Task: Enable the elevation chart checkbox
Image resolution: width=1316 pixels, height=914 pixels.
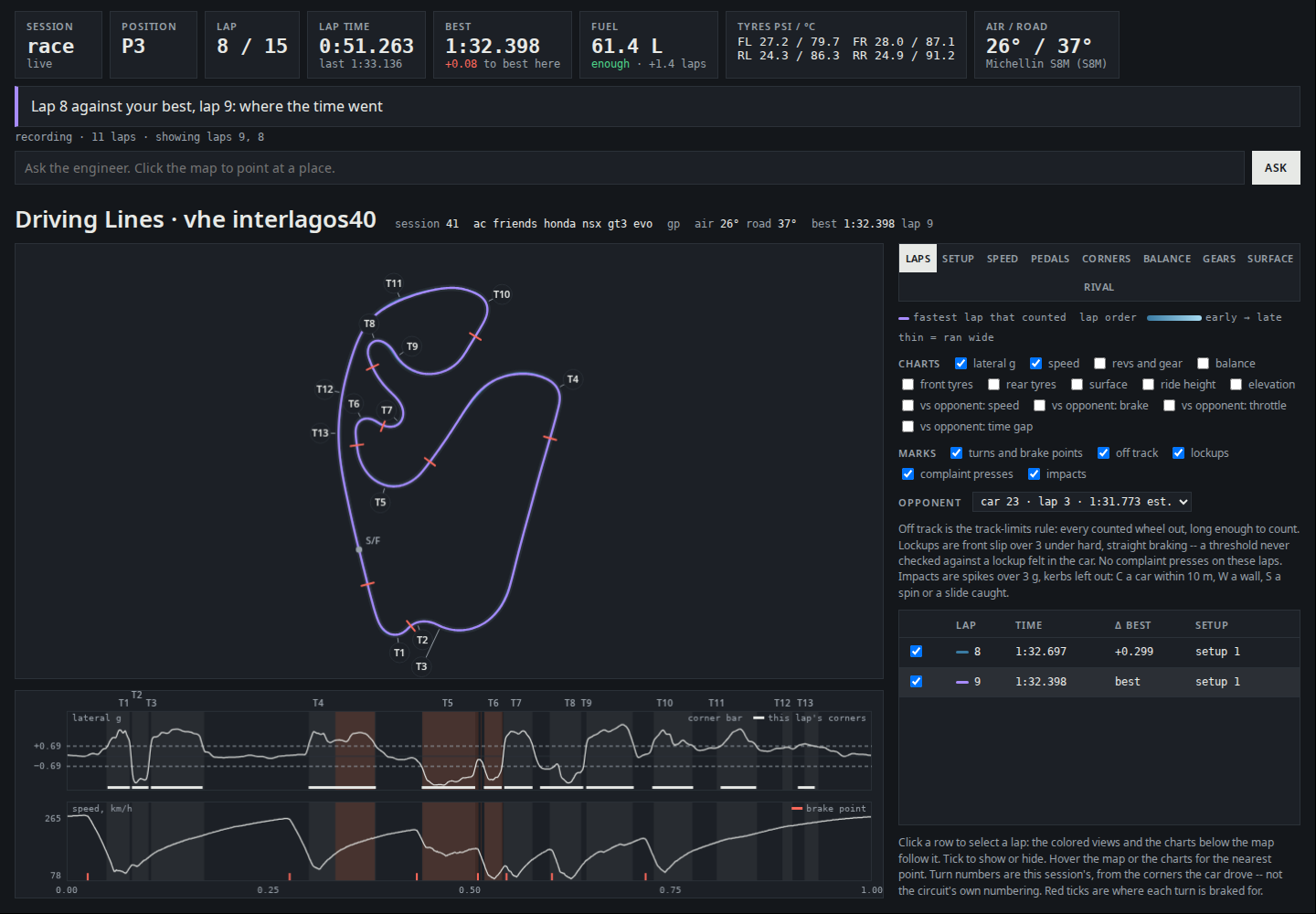Action: coord(1236,385)
